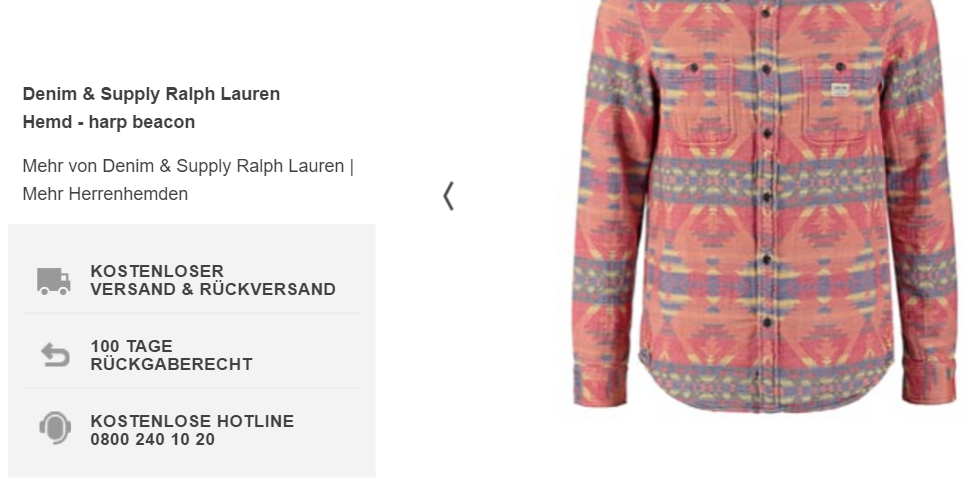The image size is (972, 487).
Task: Click the return arrow icon
Action: point(55,355)
